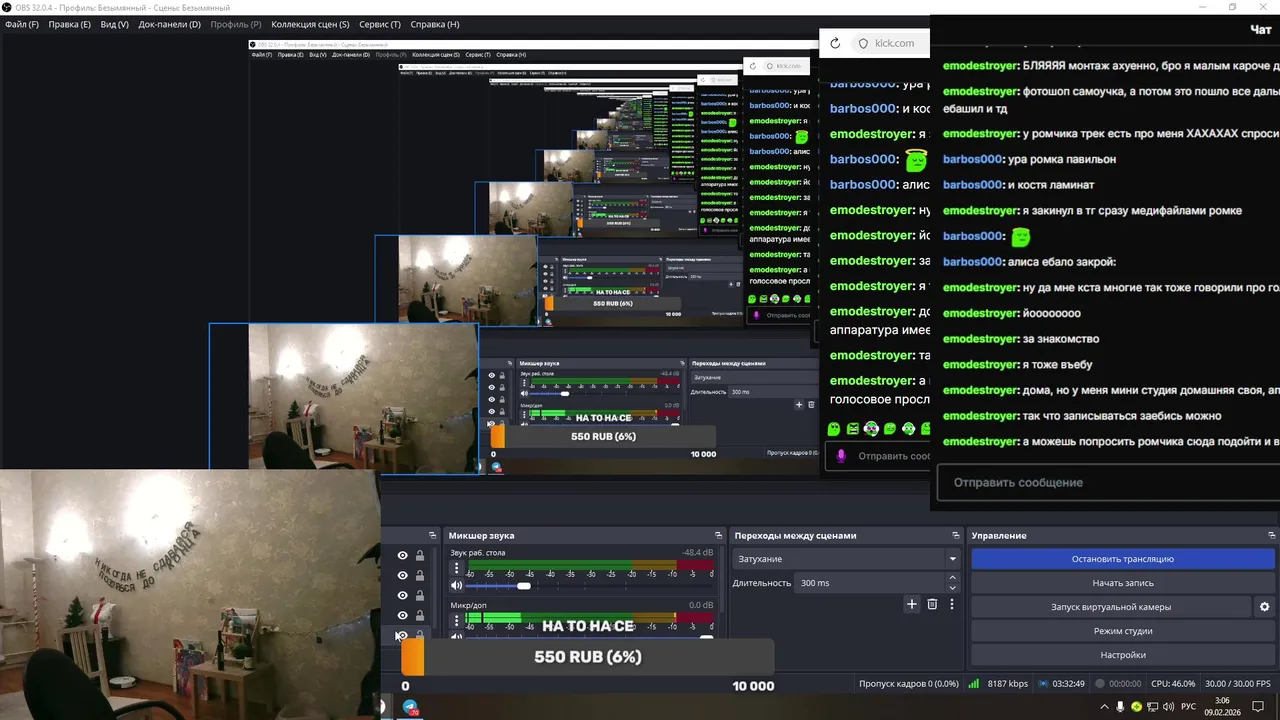Screen dimensions: 1280x720
Task: Click "ура ромка павильон" message in Чат window
Action: click(x=1061, y=159)
